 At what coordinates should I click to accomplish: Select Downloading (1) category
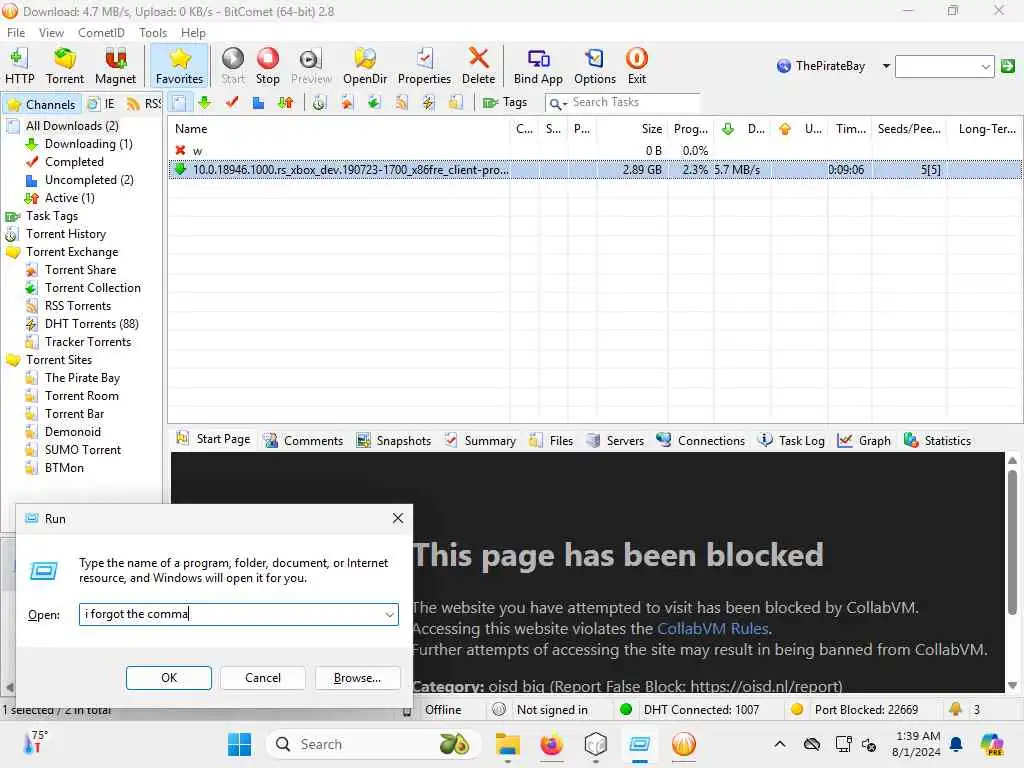[88, 144]
